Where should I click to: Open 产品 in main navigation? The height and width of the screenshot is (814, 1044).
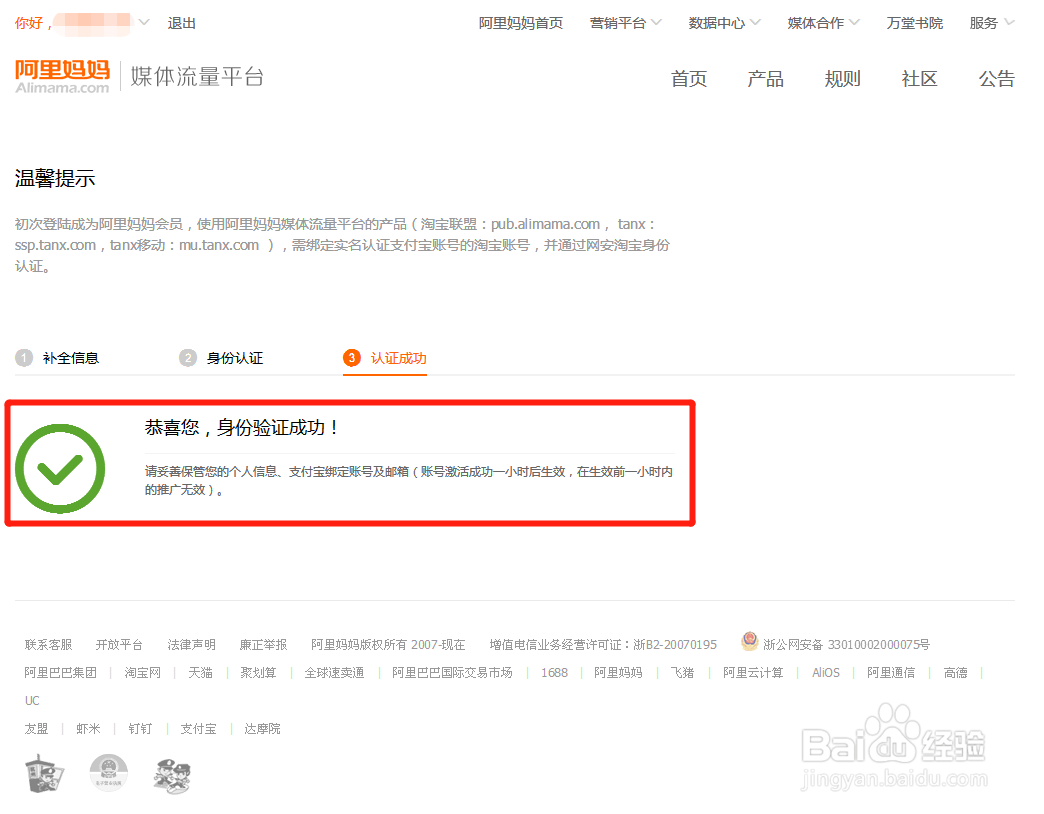pyautogui.click(x=765, y=79)
